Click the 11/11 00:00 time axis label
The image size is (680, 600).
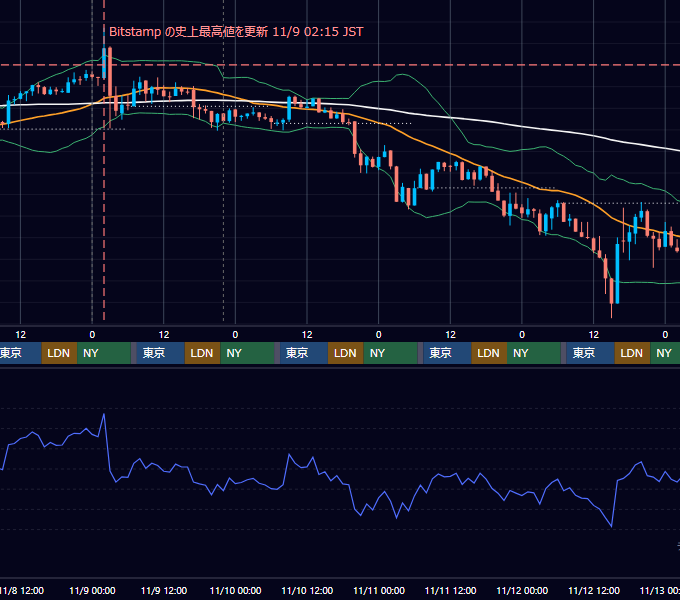(x=379, y=590)
